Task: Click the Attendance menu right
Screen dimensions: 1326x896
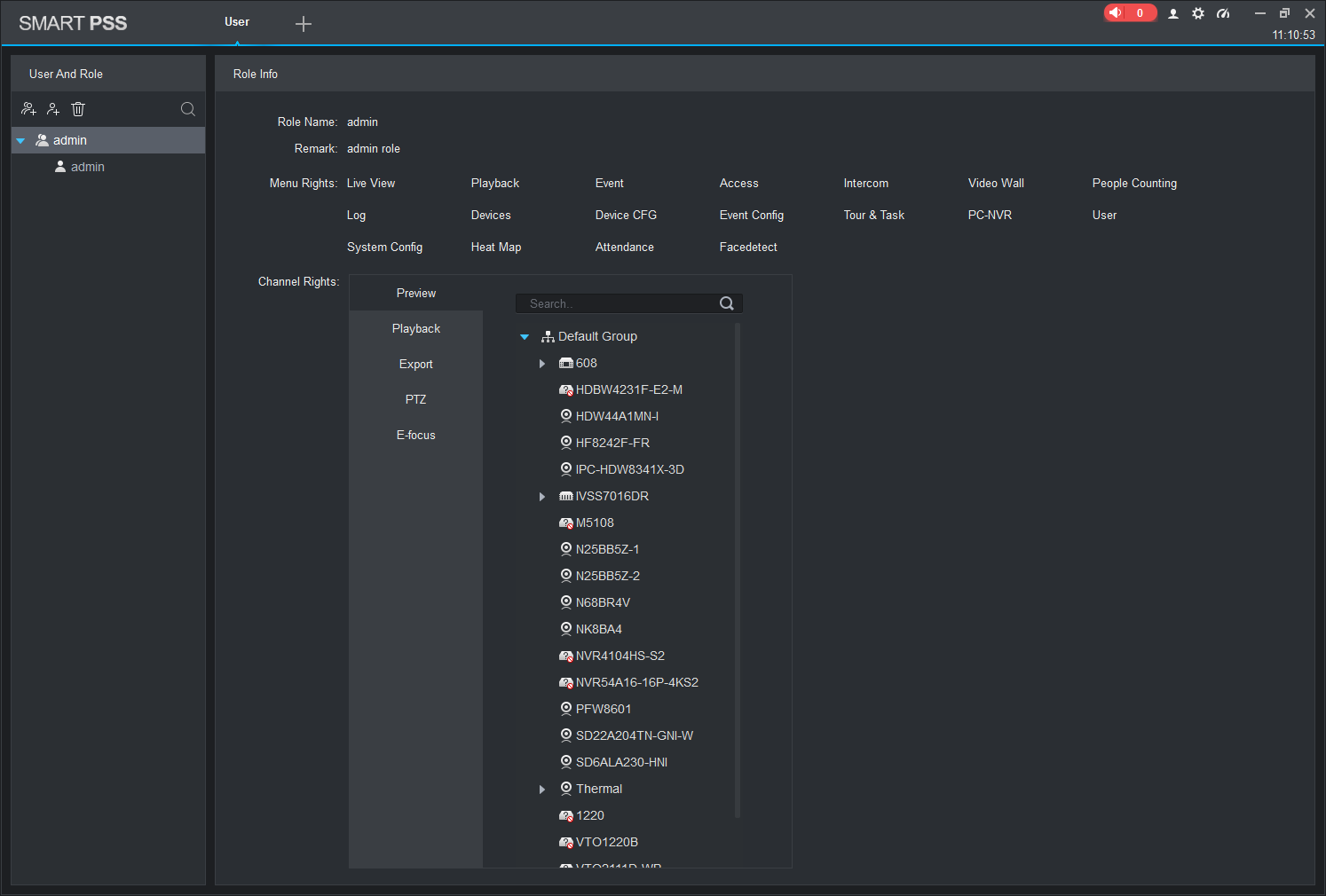Action: 625,248
